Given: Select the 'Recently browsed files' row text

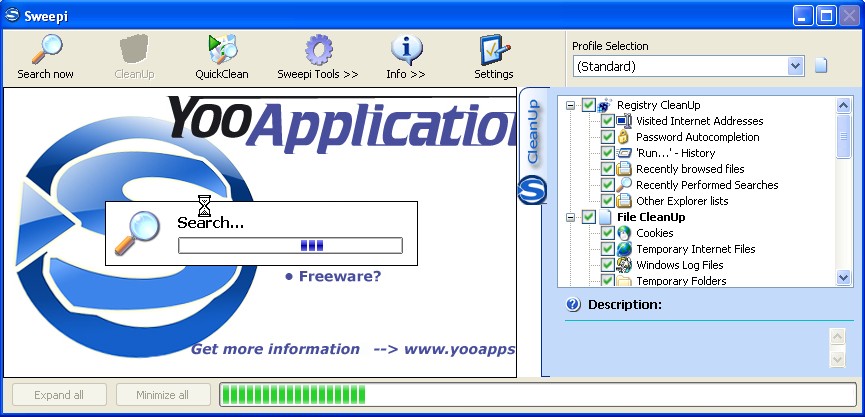Looking at the screenshot, I should click(x=690, y=169).
